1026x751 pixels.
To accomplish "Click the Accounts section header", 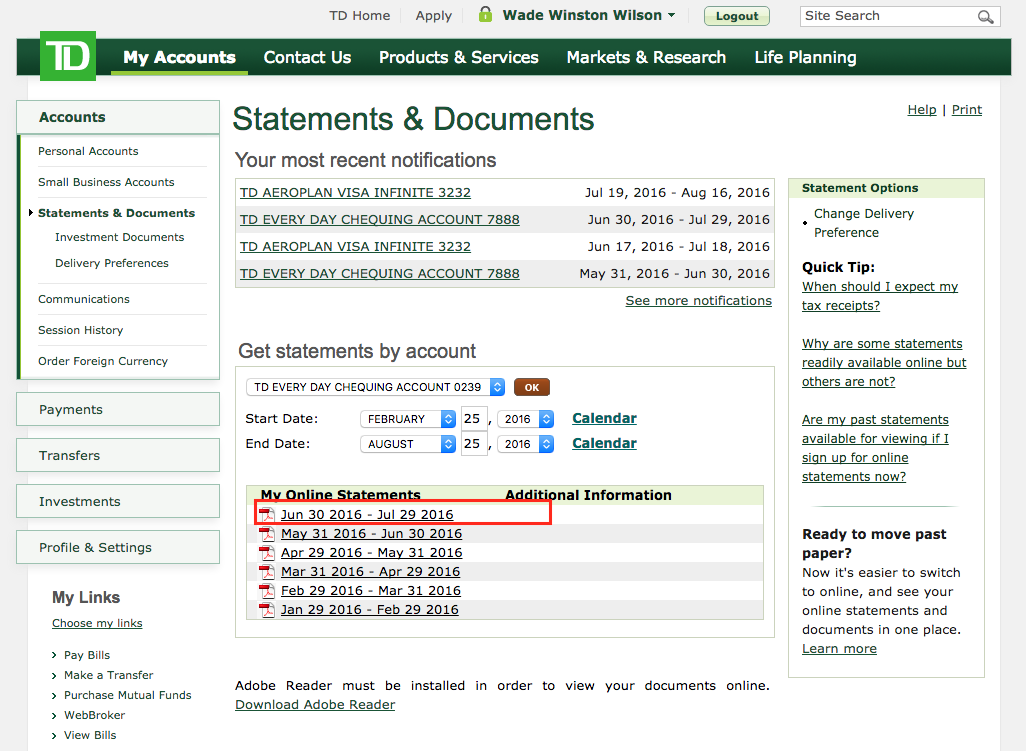I will pos(118,117).
